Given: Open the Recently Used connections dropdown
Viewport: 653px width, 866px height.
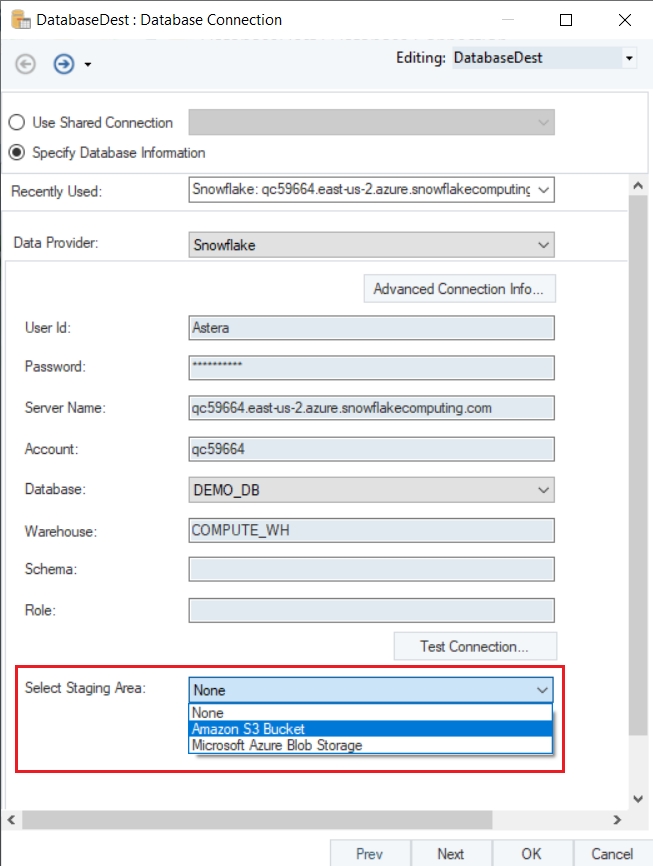Looking at the screenshot, I should [543, 190].
